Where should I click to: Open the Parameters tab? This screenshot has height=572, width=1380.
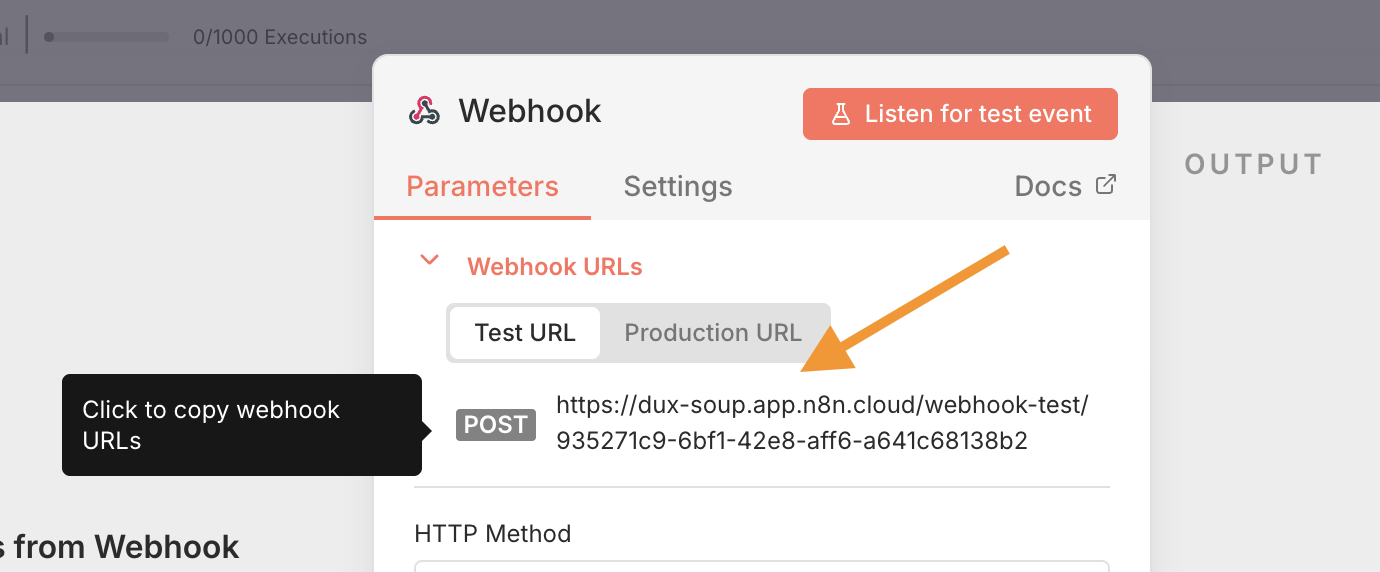tap(482, 187)
